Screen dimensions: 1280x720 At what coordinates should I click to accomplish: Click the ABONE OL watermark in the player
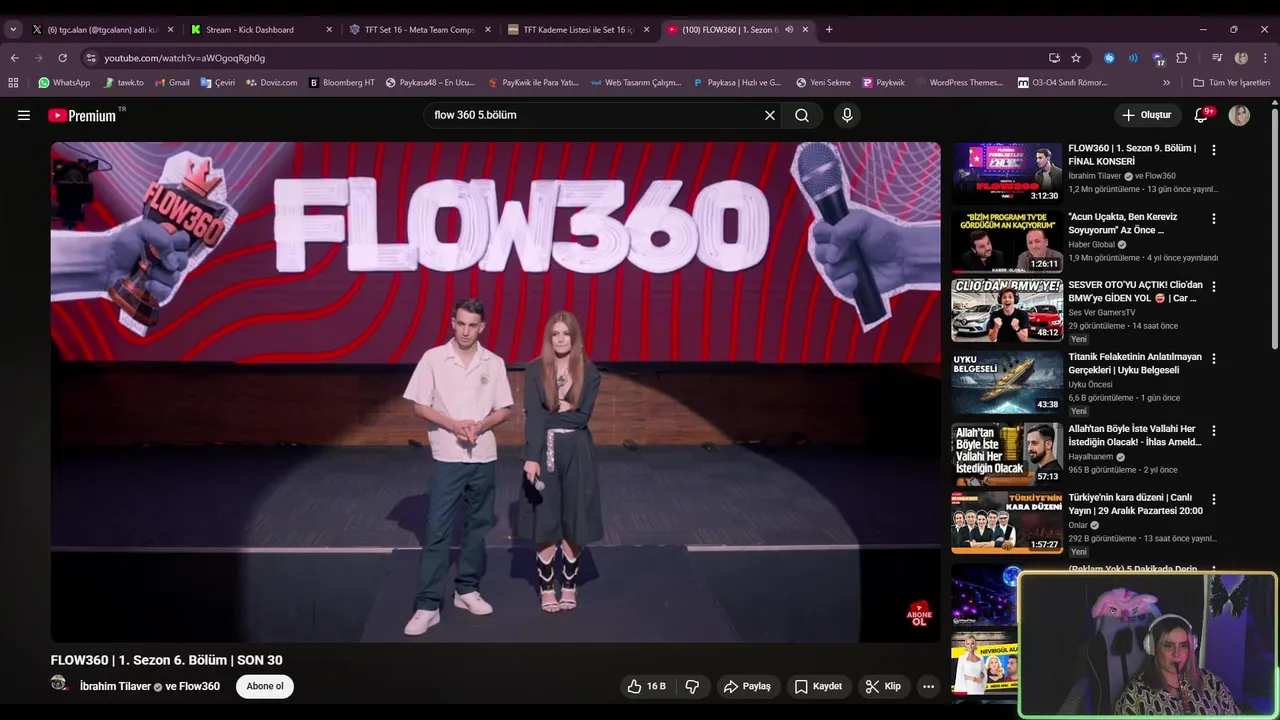tap(918, 614)
